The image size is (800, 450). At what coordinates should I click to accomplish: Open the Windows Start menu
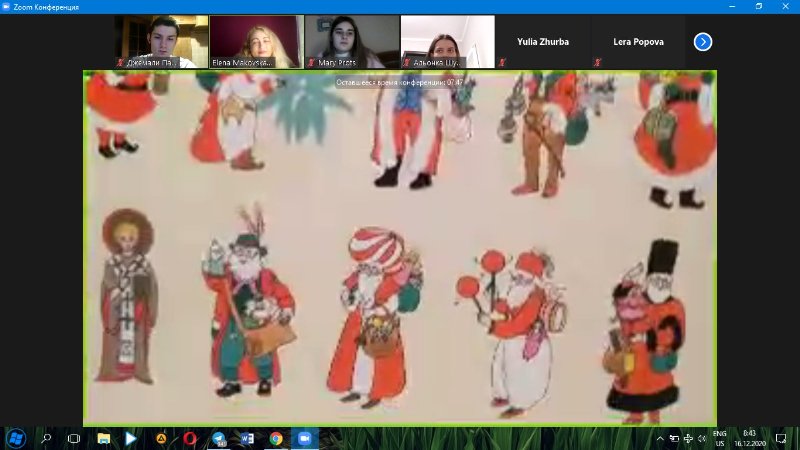point(16,438)
